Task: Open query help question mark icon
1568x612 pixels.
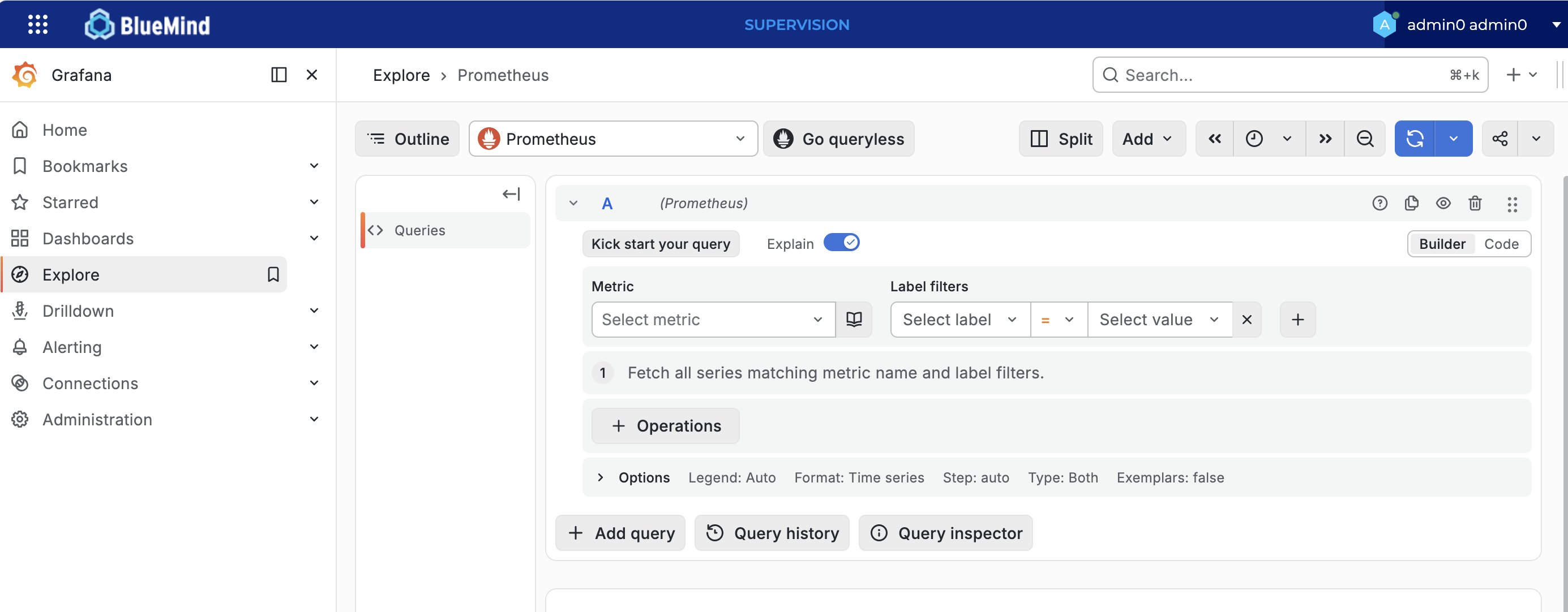Action: click(1380, 203)
